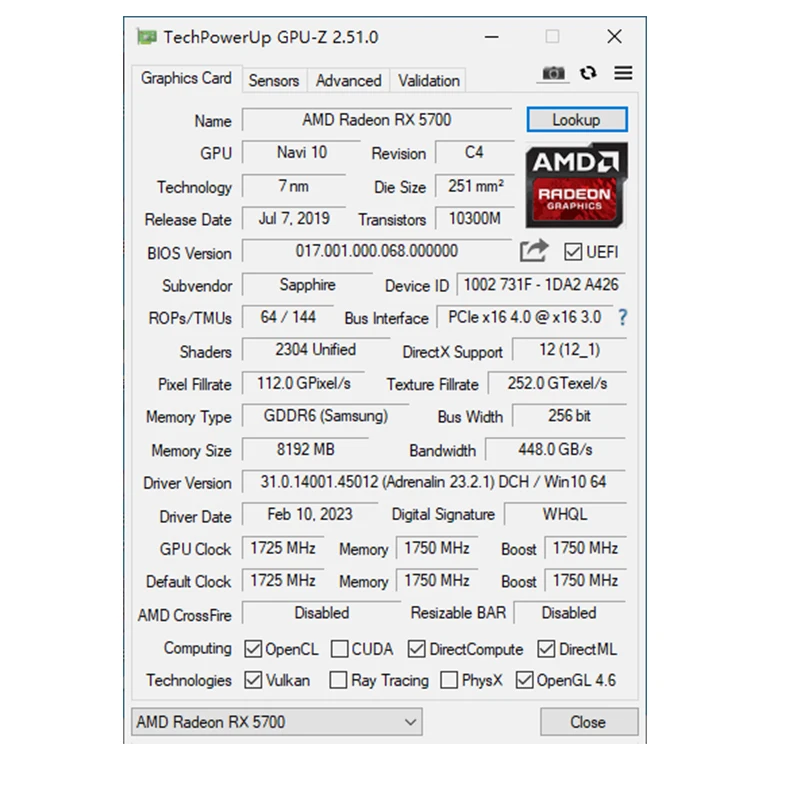
Task: Click the Bus Interface PCIe x16 value
Action: (525, 317)
